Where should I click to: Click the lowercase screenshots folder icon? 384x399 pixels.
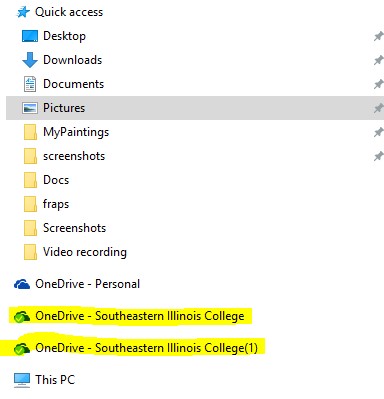pyautogui.click(x=30, y=156)
